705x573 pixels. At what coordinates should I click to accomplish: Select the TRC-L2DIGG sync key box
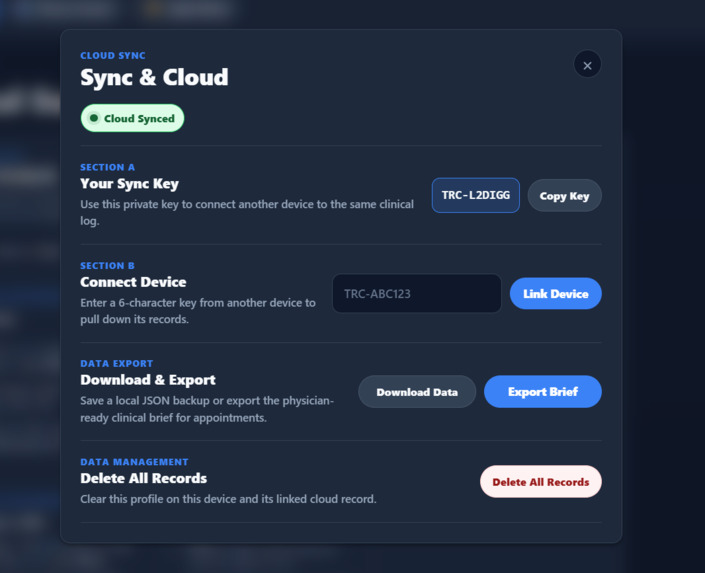click(x=476, y=195)
